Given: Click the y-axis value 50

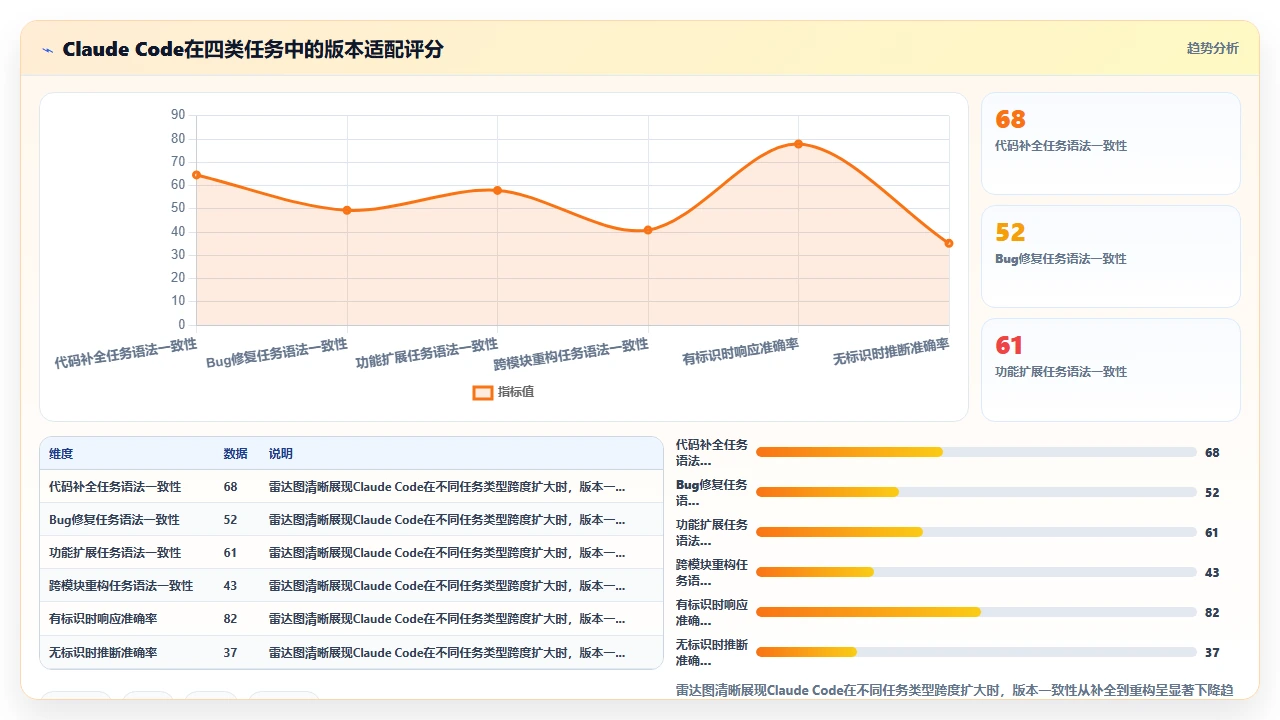Looking at the screenshot, I should [178, 208].
